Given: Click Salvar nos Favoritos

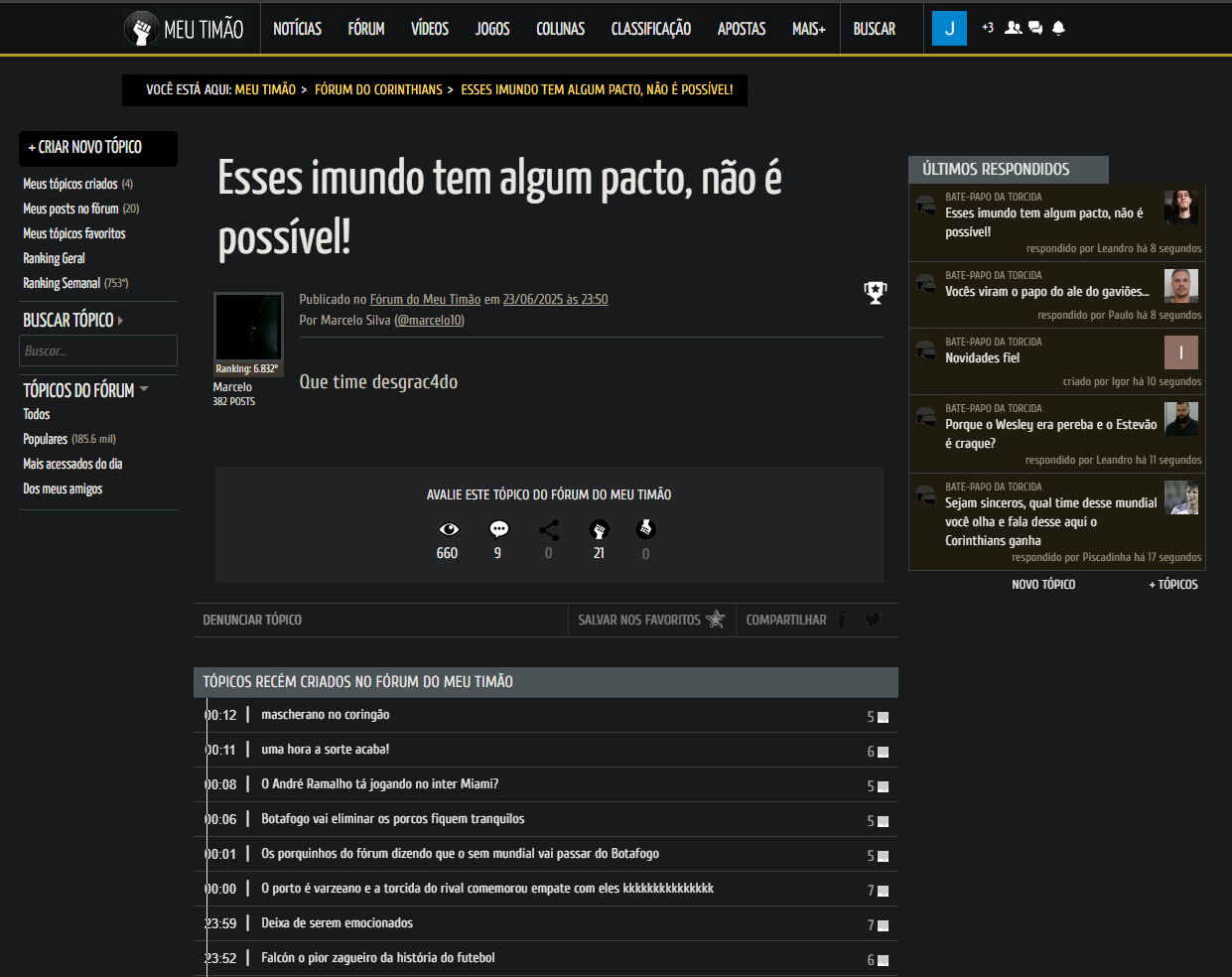Looking at the screenshot, I should pos(639,620).
